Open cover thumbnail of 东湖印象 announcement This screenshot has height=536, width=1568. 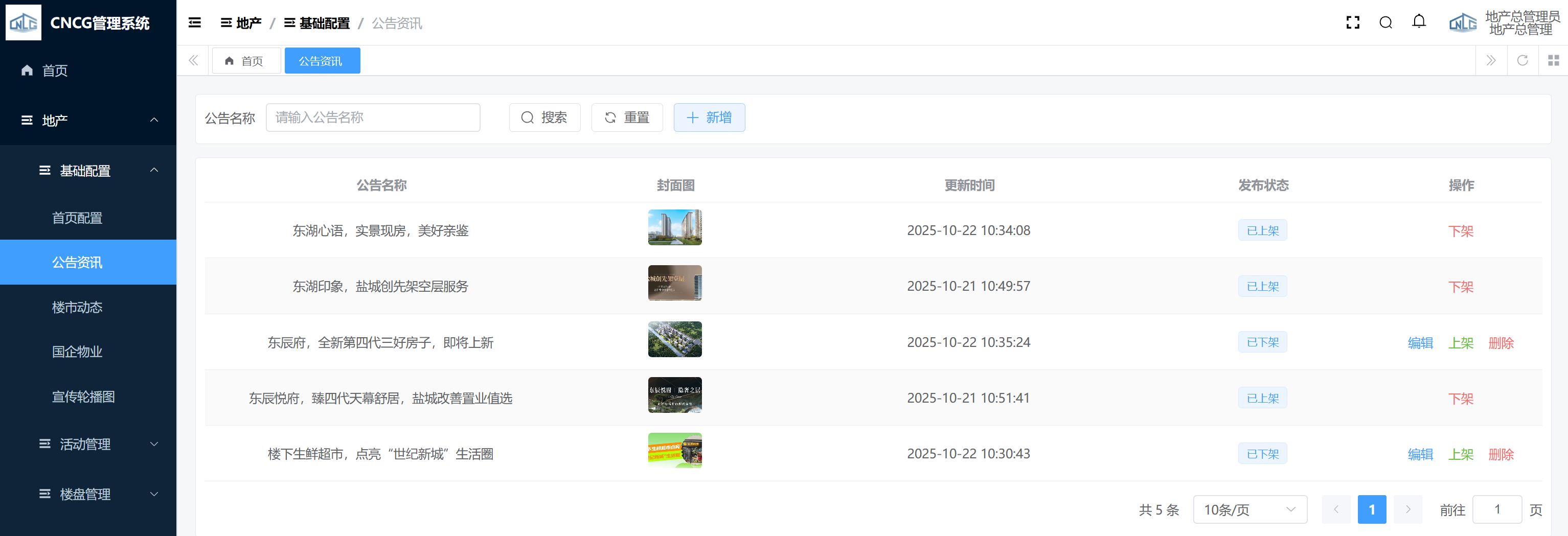[x=674, y=283]
